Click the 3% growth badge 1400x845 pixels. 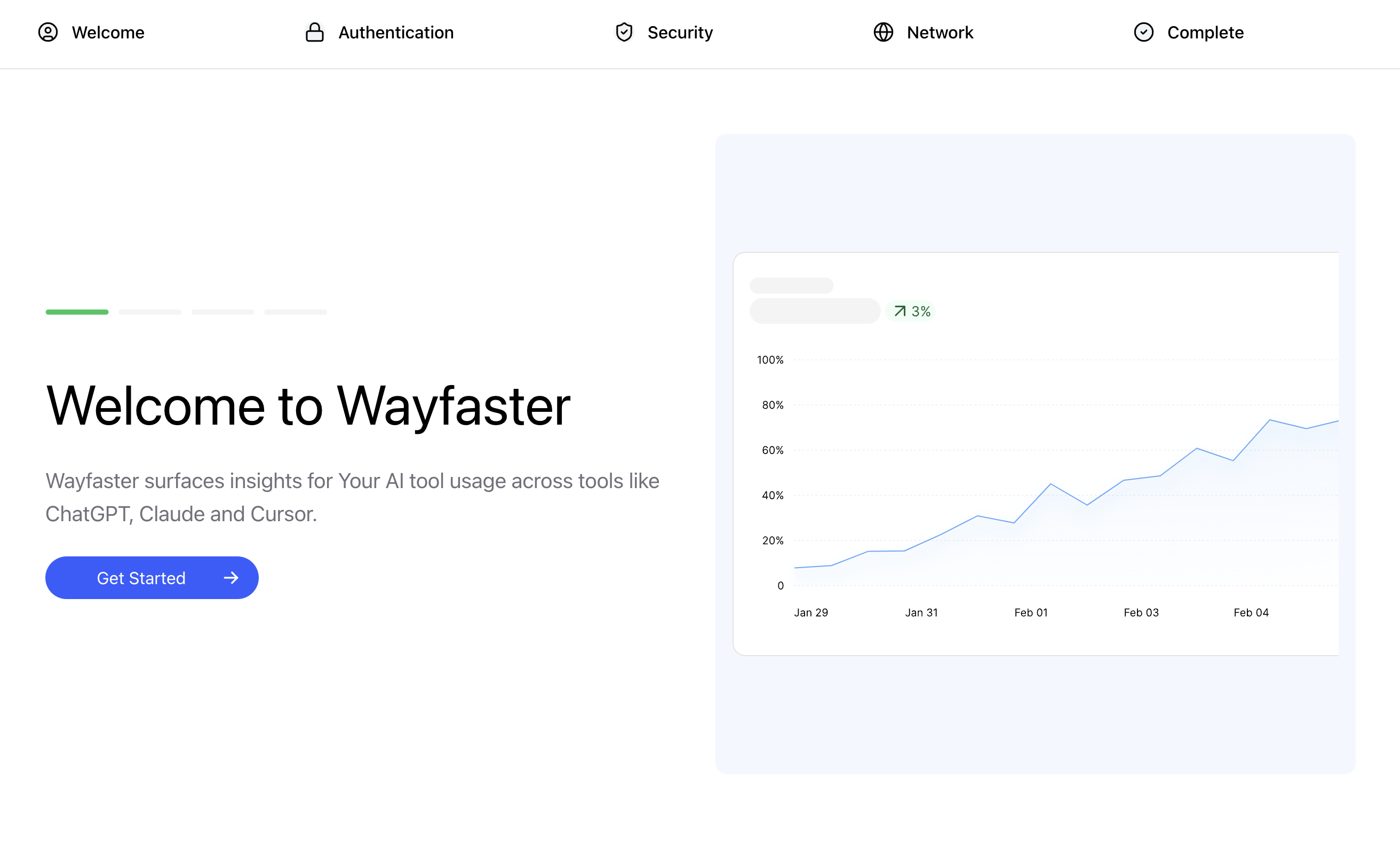pyautogui.click(x=911, y=312)
